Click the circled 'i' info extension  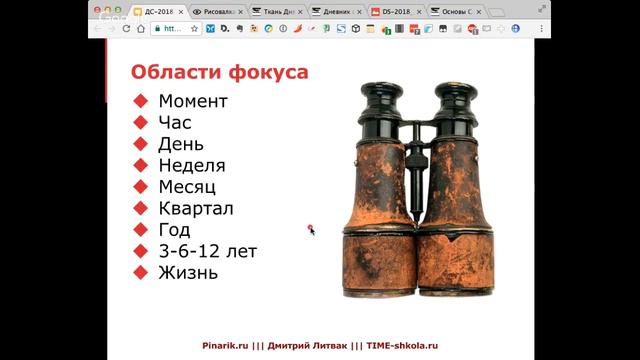point(283,29)
